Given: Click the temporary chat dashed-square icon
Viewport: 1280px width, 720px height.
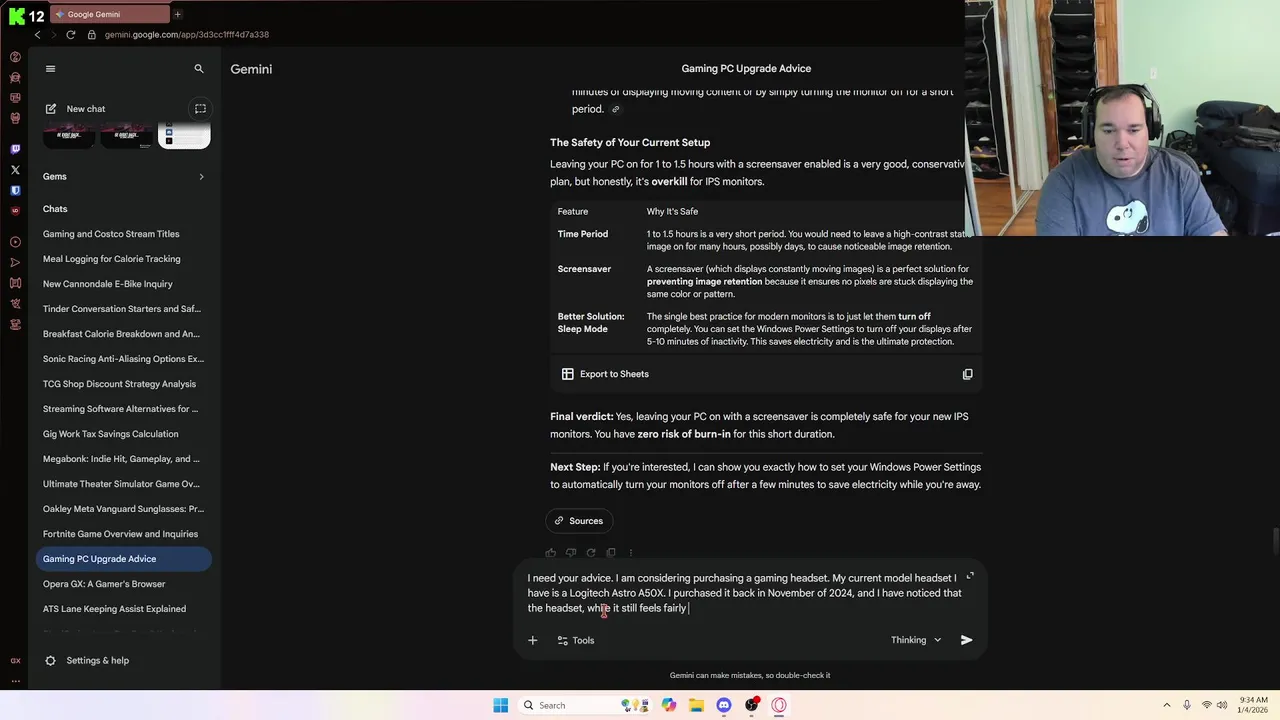Looking at the screenshot, I should (x=200, y=109).
